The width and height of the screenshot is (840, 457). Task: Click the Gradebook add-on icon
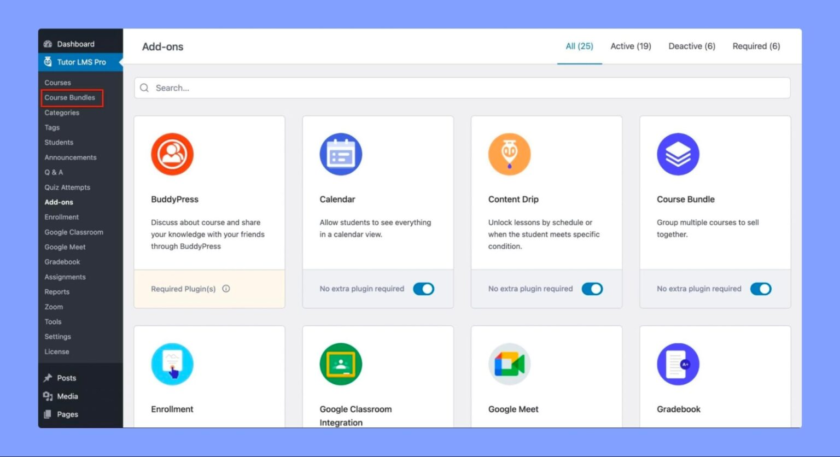click(x=678, y=364)
